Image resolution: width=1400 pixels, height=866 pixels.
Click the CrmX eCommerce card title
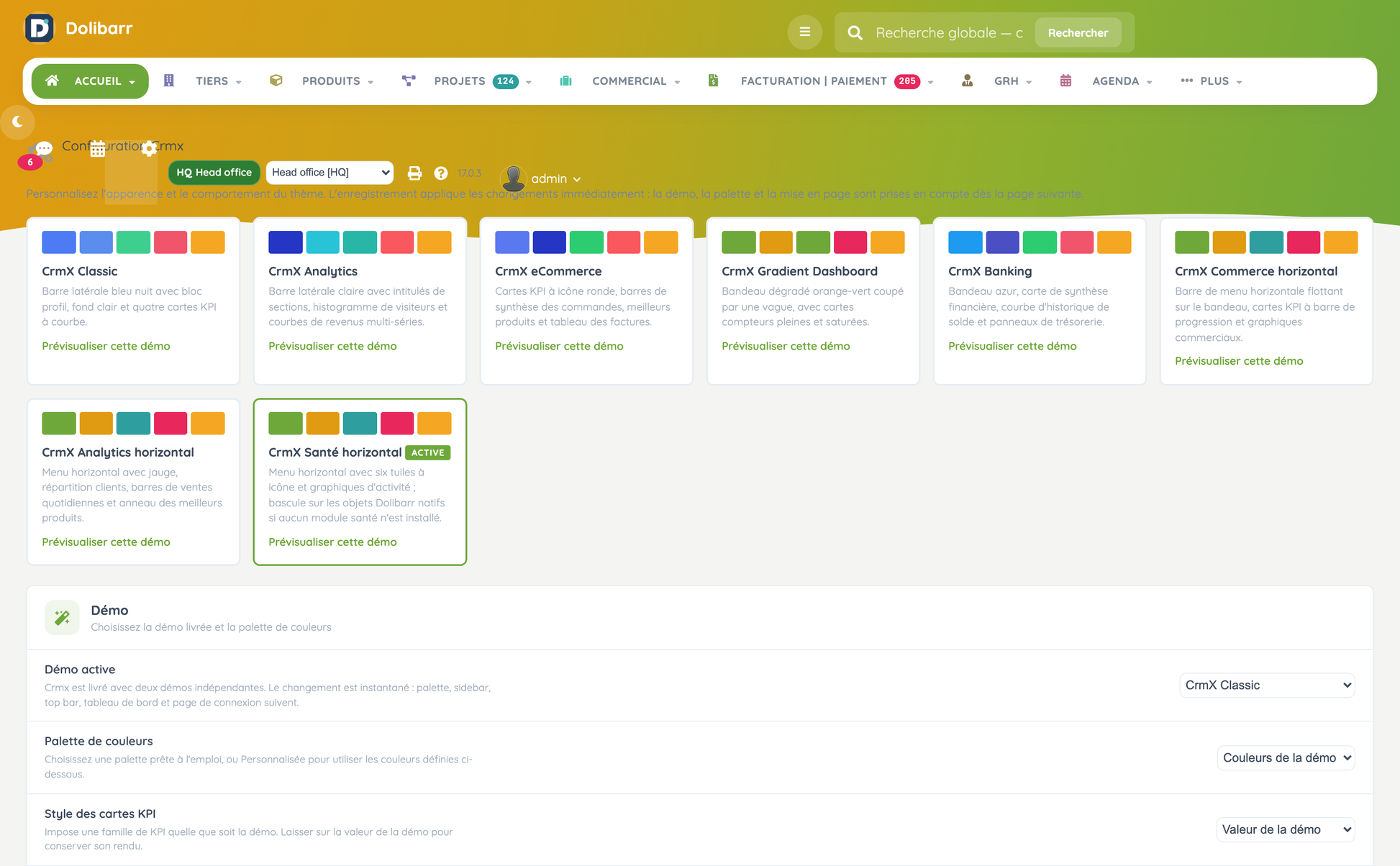pyautogui.click(x=548, y=271)
